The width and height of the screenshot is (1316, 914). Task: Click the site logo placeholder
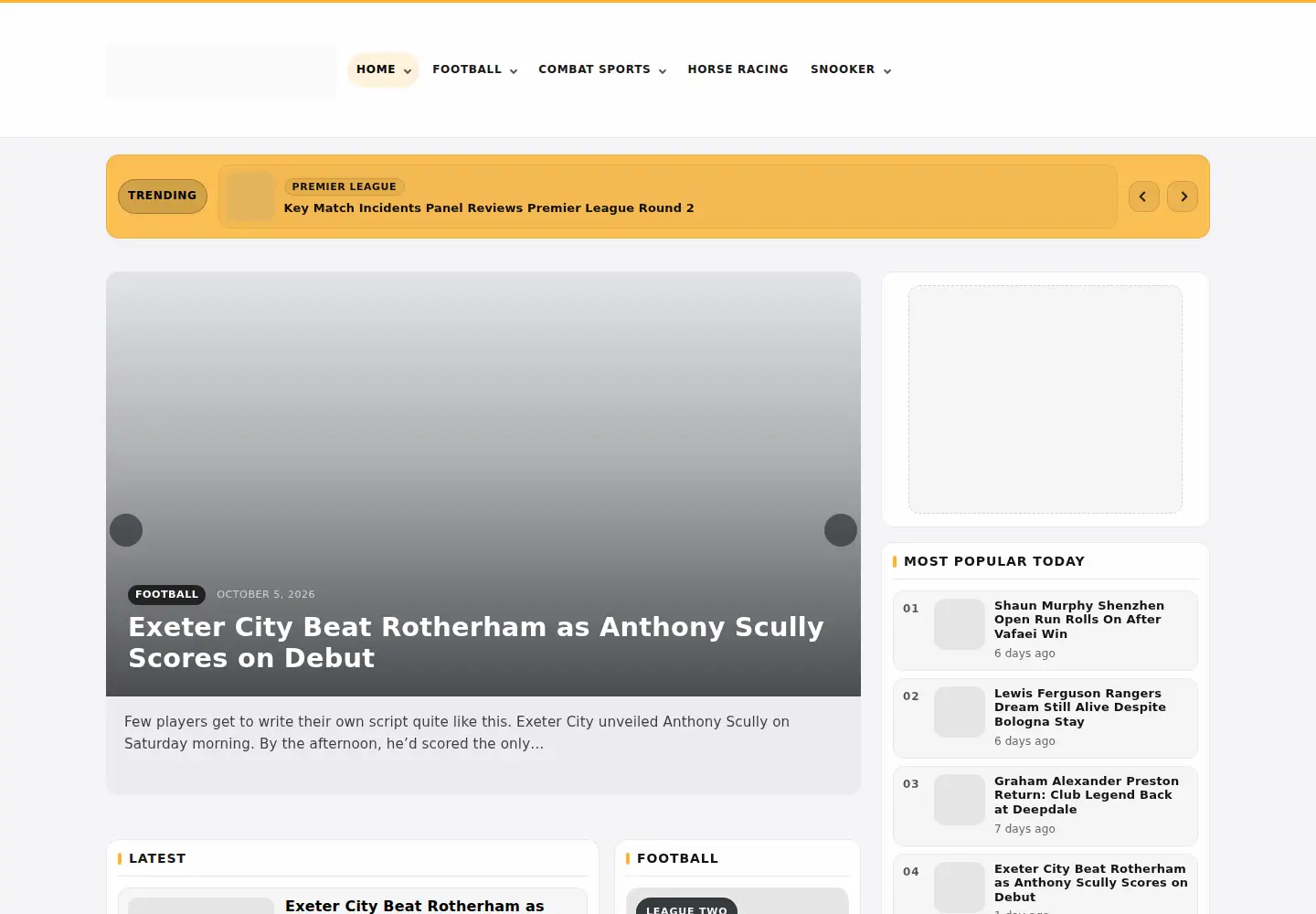point(221,71)
